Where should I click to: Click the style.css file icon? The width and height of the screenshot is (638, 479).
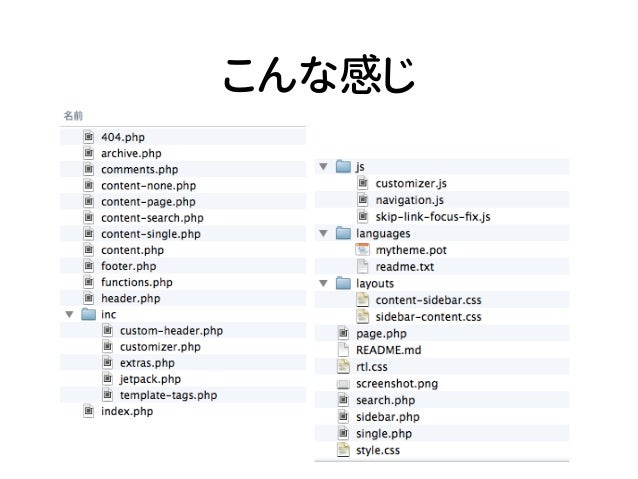(343, 450)
